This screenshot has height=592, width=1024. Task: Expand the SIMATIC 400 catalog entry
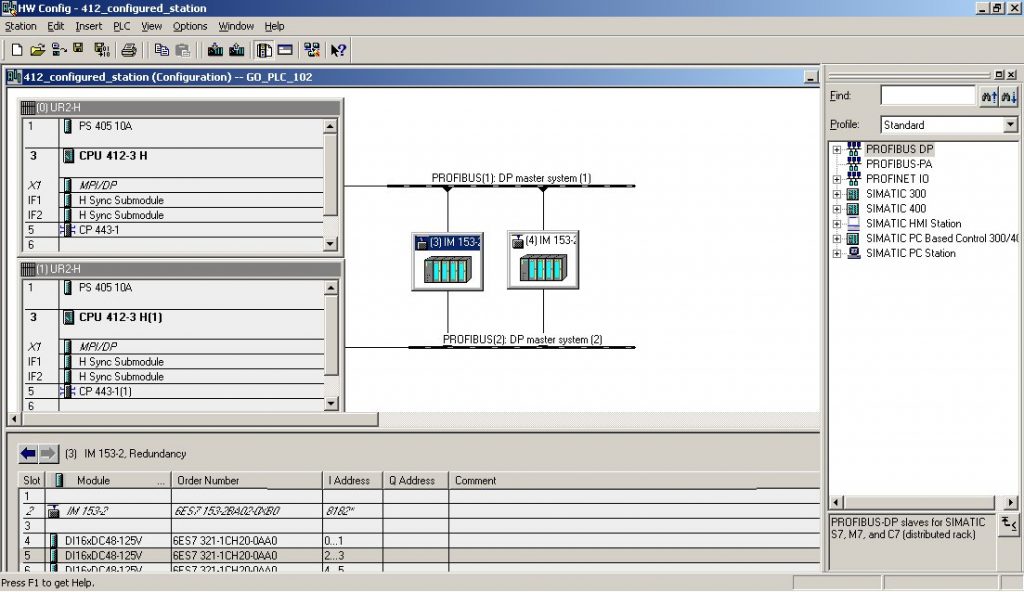tap(836, 208)
